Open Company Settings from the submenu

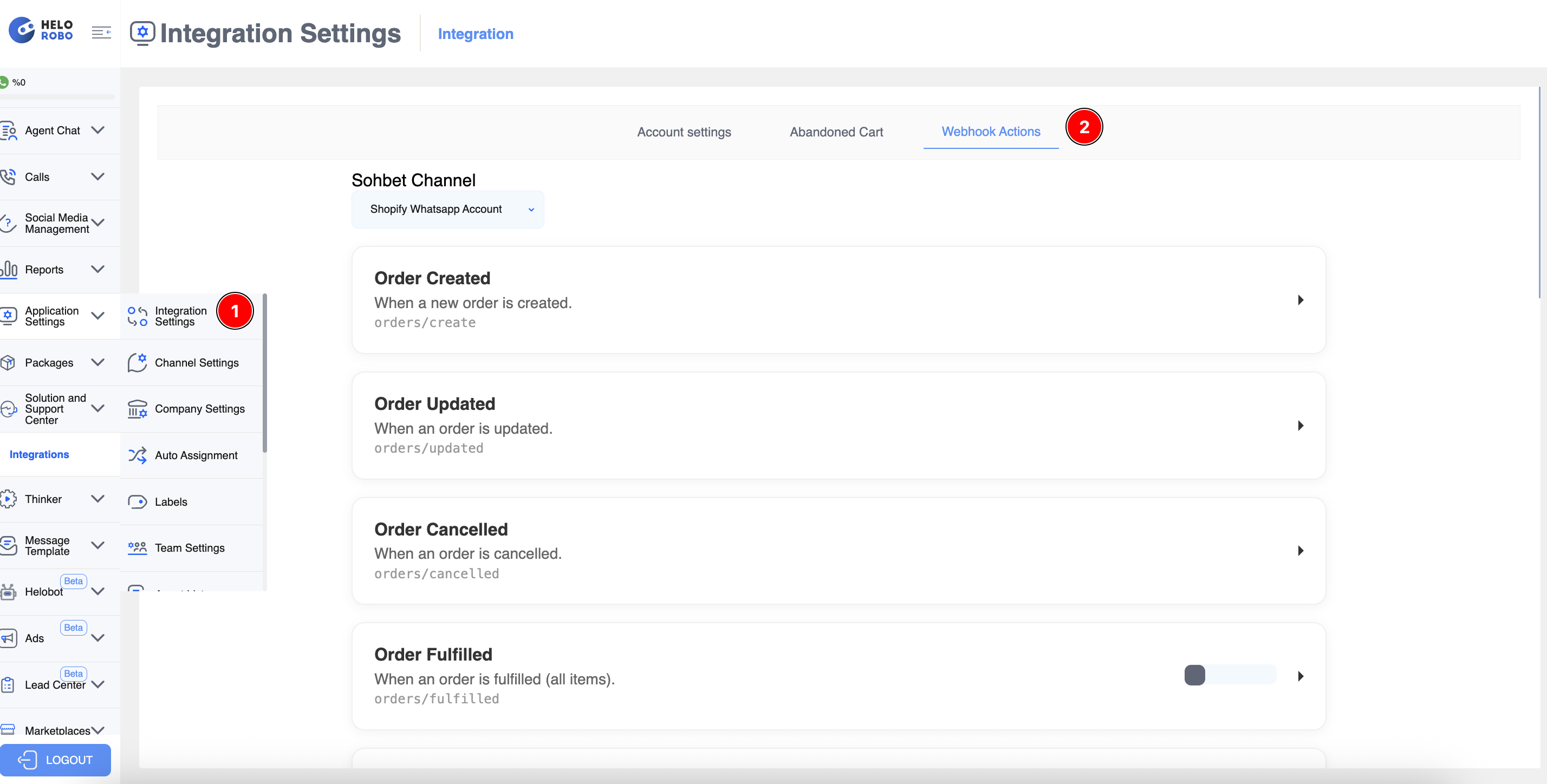tap(192, 409)
